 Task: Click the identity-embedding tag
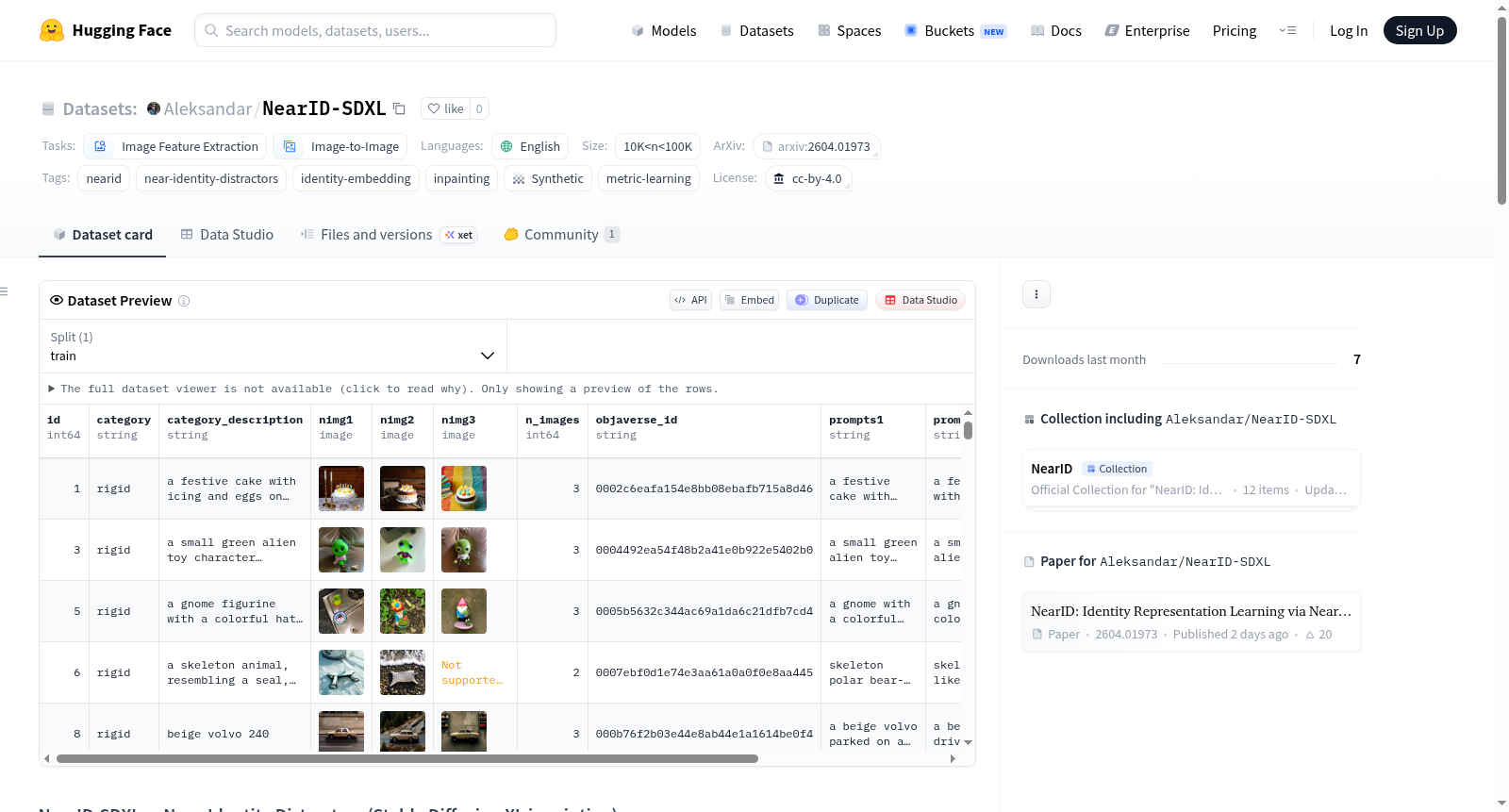tap(356, 178)
